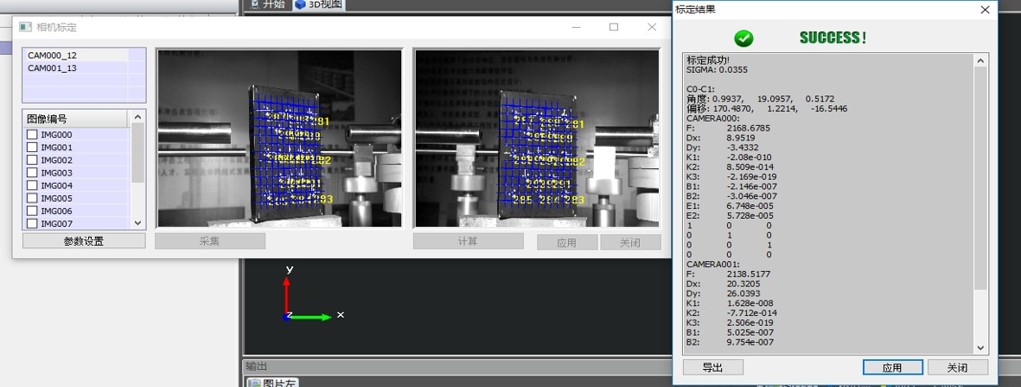Click the 导出 export button
1021x387 pixels.
point(713,367)
